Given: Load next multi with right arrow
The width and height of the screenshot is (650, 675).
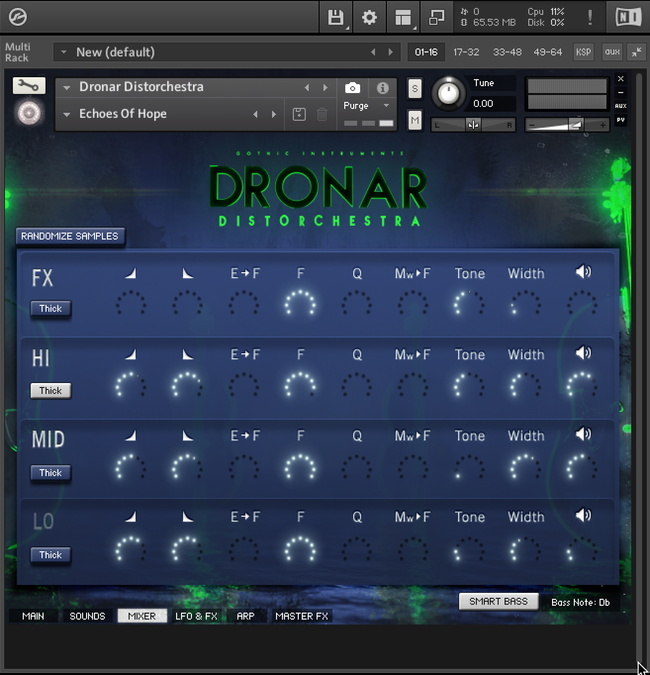Looking at the screenshot, I should coord(390,52).
